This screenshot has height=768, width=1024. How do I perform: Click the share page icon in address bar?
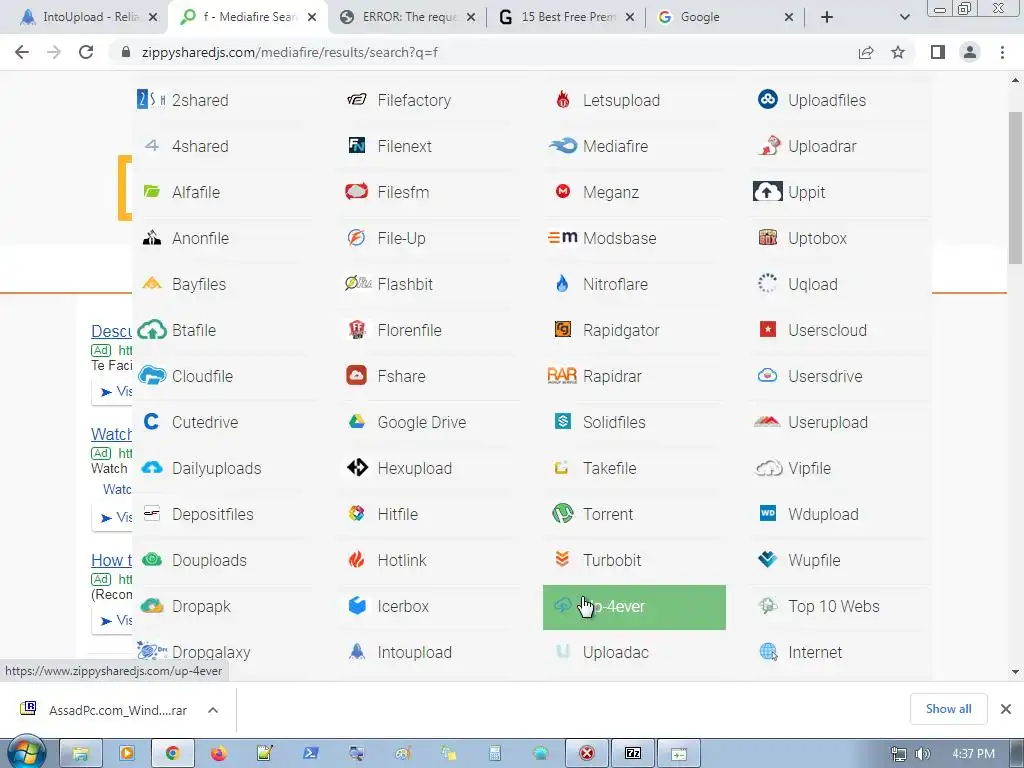click(x=866, y=52)
